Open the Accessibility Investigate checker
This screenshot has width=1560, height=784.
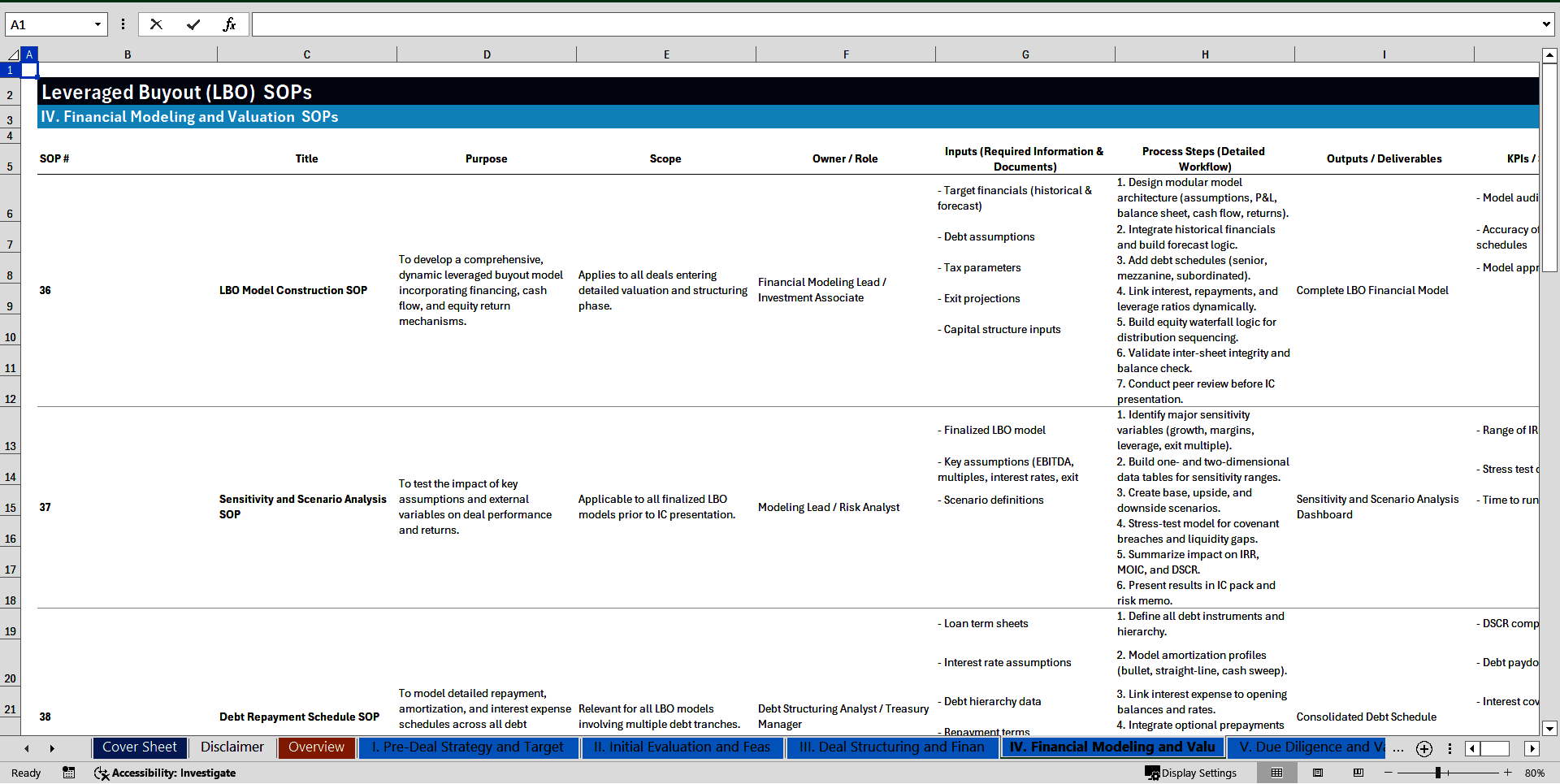(165, 773)
